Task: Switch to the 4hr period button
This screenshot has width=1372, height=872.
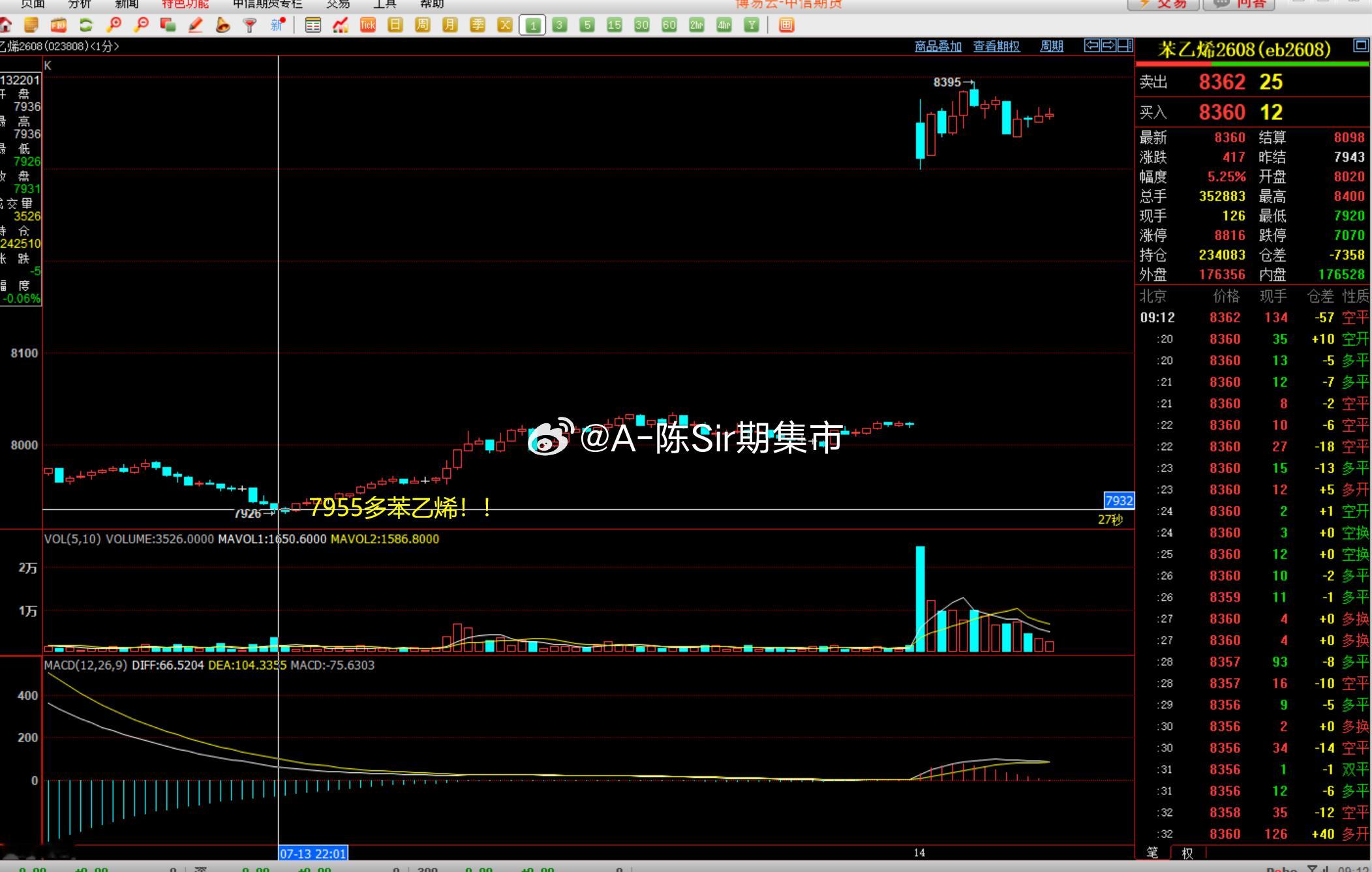Action: pos(724,25)
